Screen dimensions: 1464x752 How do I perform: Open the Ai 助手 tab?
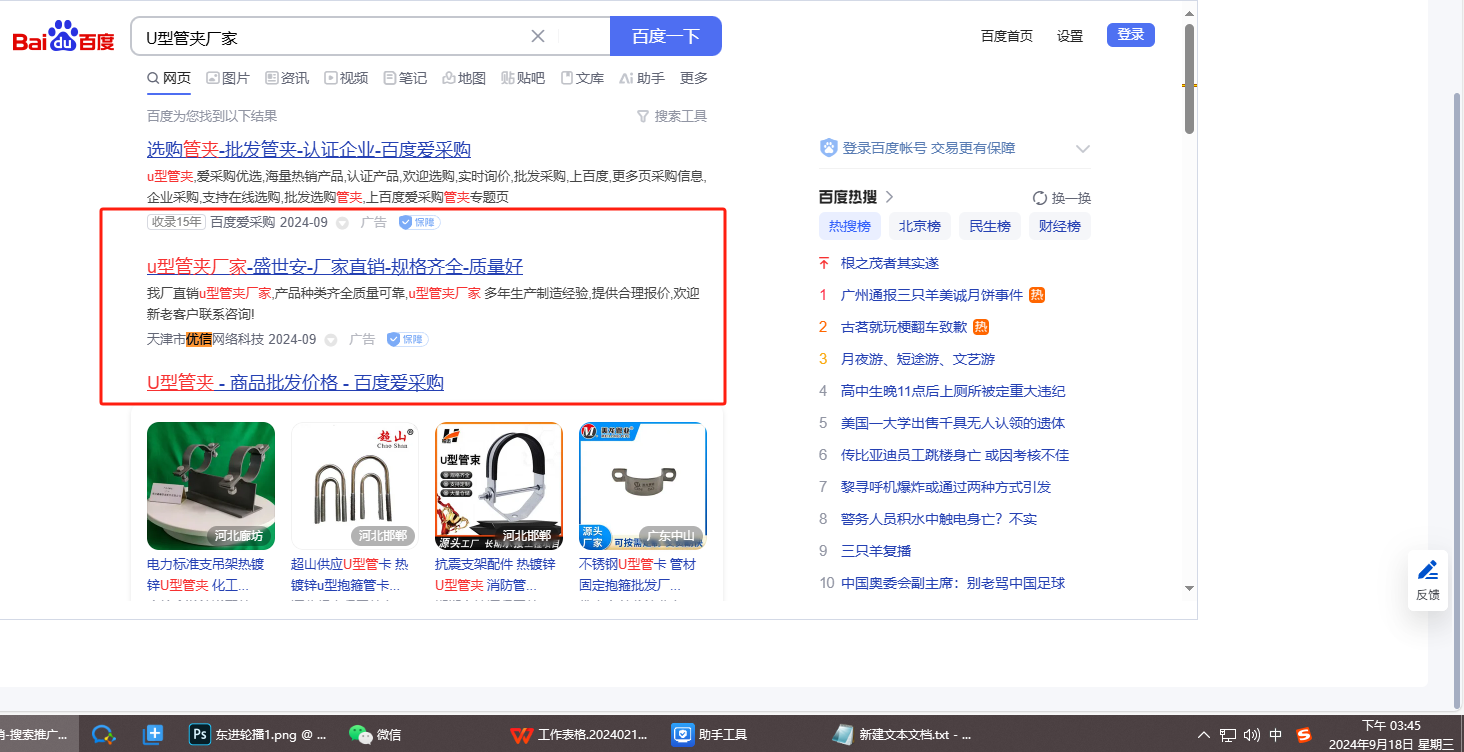tap(642, 78)
